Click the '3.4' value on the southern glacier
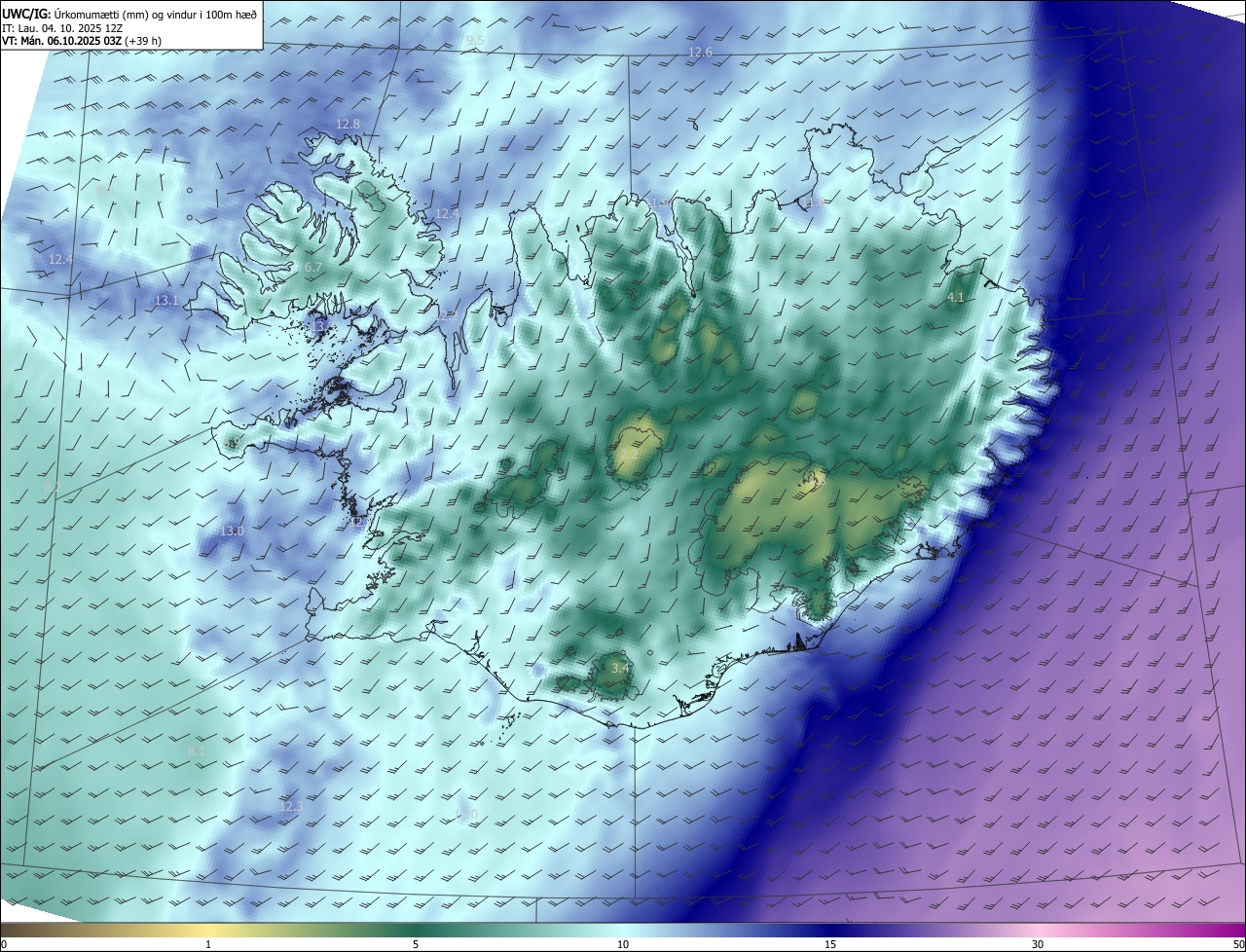Screen dimensions: 1246x952 point(619,668)
